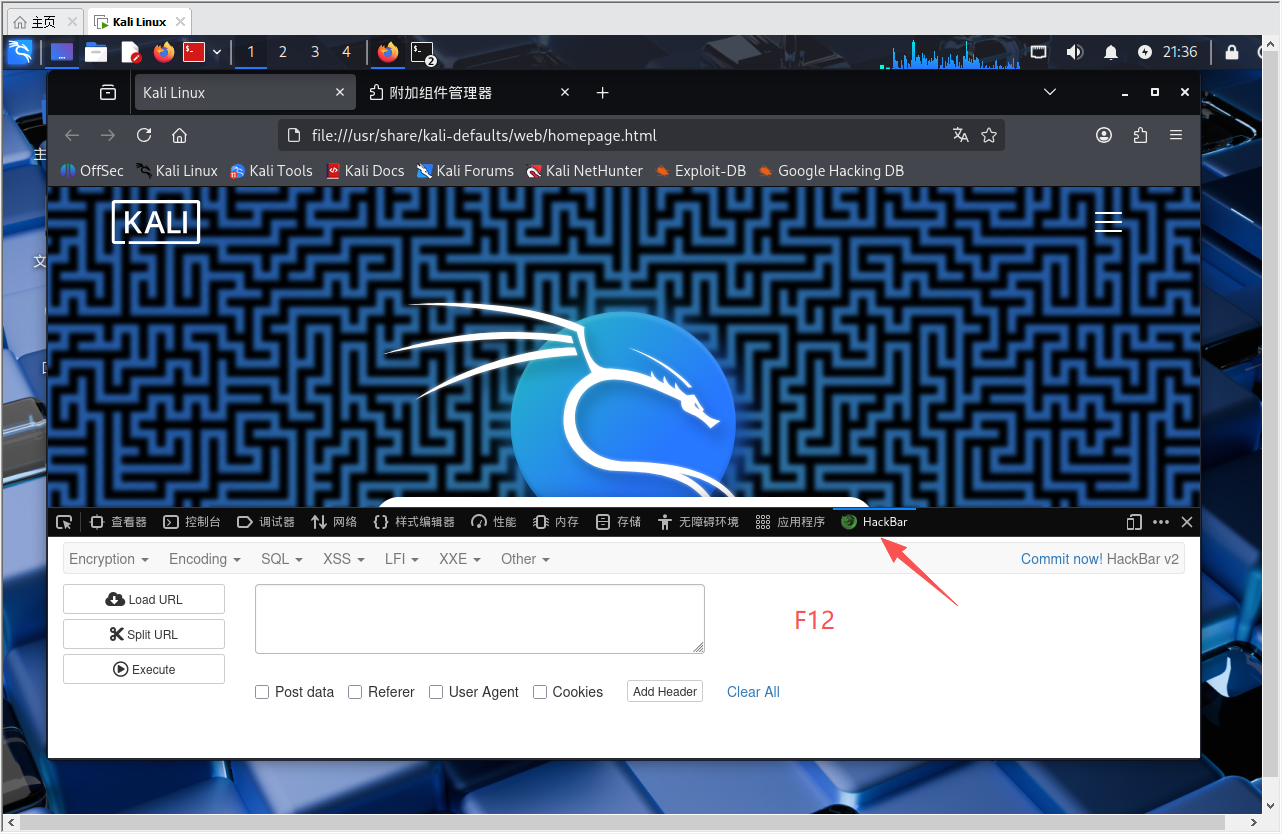Viewport: 1282px width, 834px height.
Task: Switch to workspace 3
Action: (315, 52)
